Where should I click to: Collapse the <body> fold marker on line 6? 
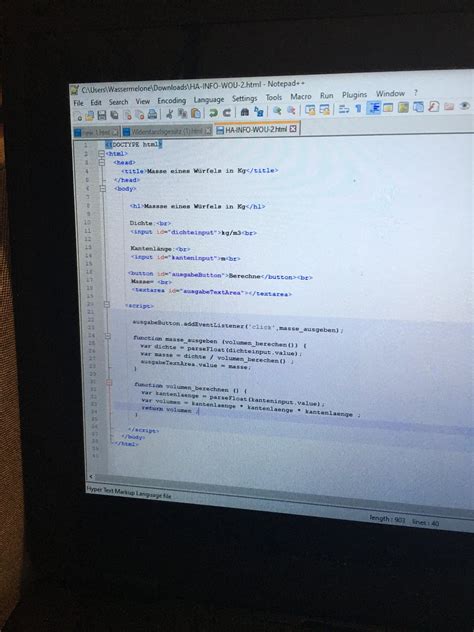103,188
